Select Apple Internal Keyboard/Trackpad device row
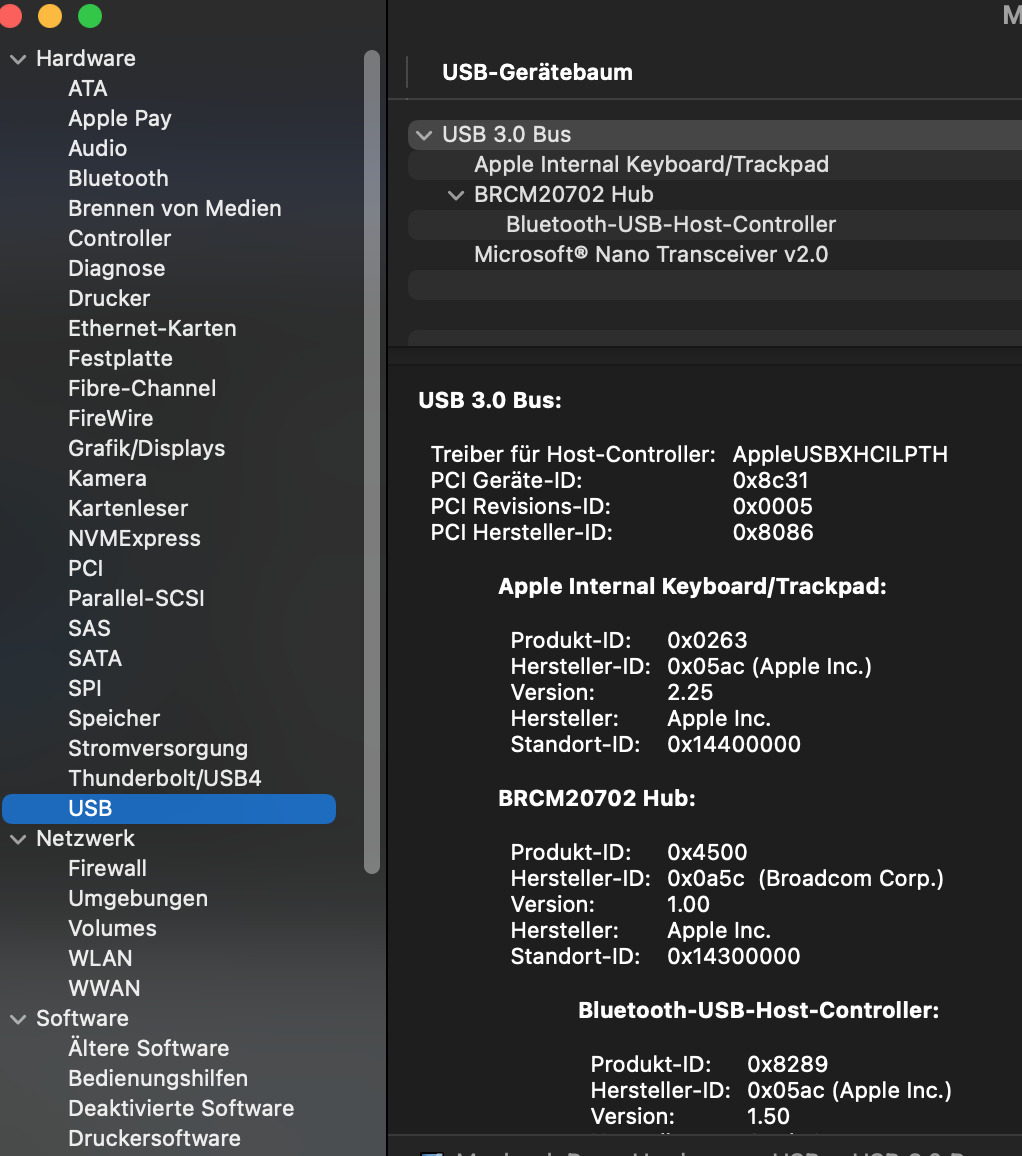1022x1156 pixels. (651, 165)
